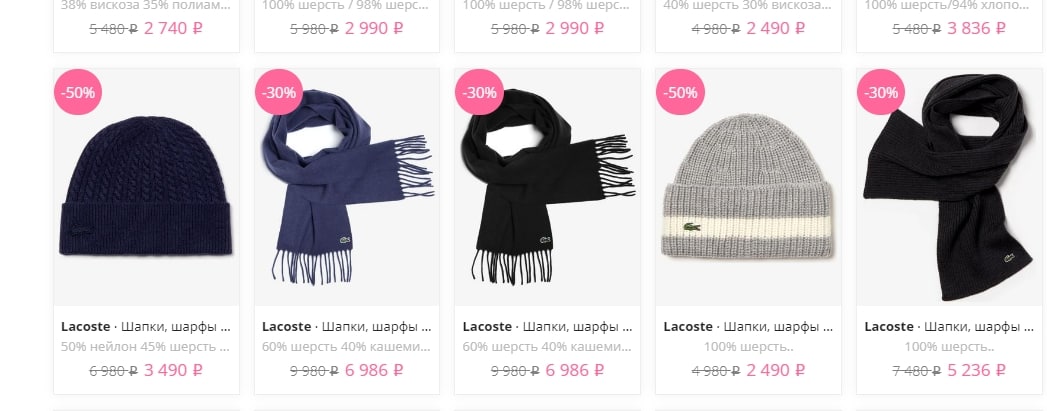
Task: Click the 5 236 ₽ sale price
Action: click(976, 370)
